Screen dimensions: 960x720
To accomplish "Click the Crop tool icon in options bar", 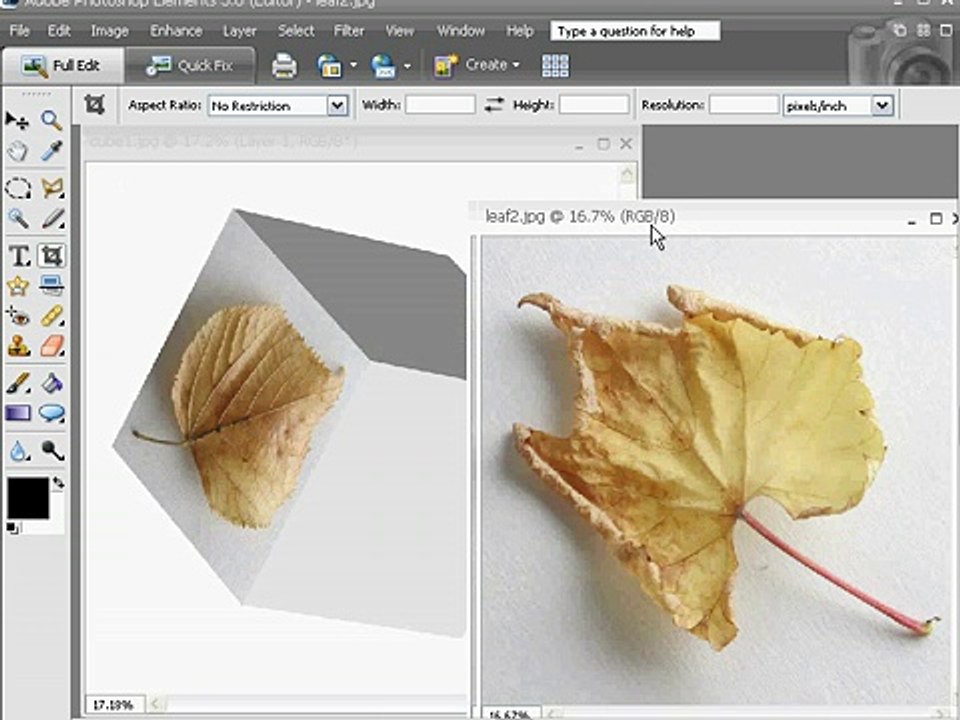I will coord(94,105).
